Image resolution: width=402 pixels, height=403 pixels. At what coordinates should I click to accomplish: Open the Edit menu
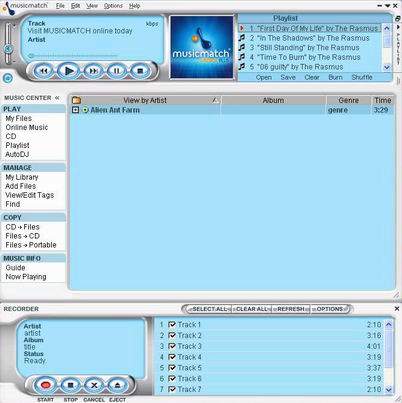coord(75,6)
